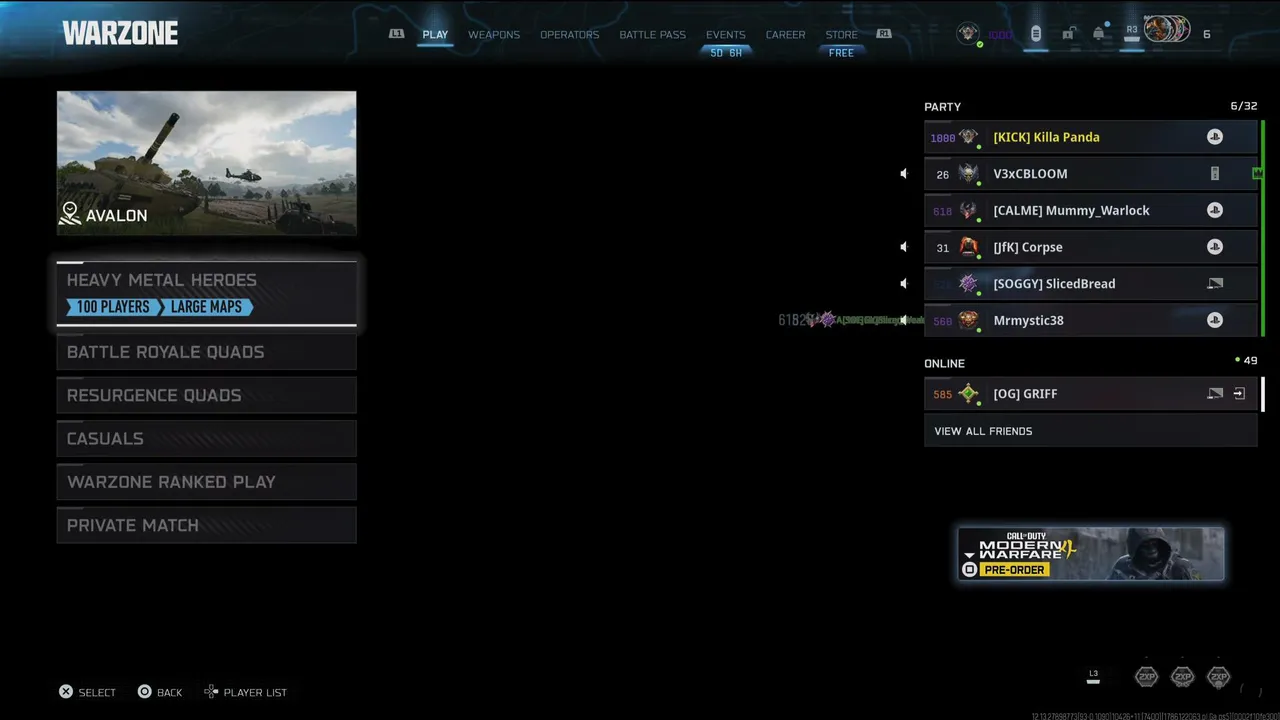Switch to the Play tab
Screen dimensions: 1280x720
pyautogui.click(x=435, y=35)
